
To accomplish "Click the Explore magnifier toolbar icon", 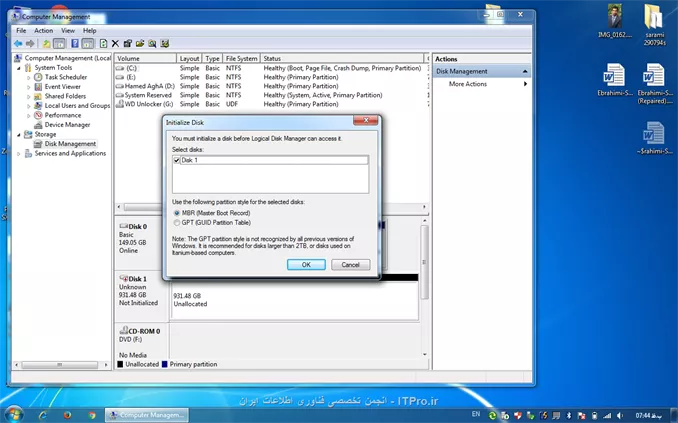I will click(152, 44).
